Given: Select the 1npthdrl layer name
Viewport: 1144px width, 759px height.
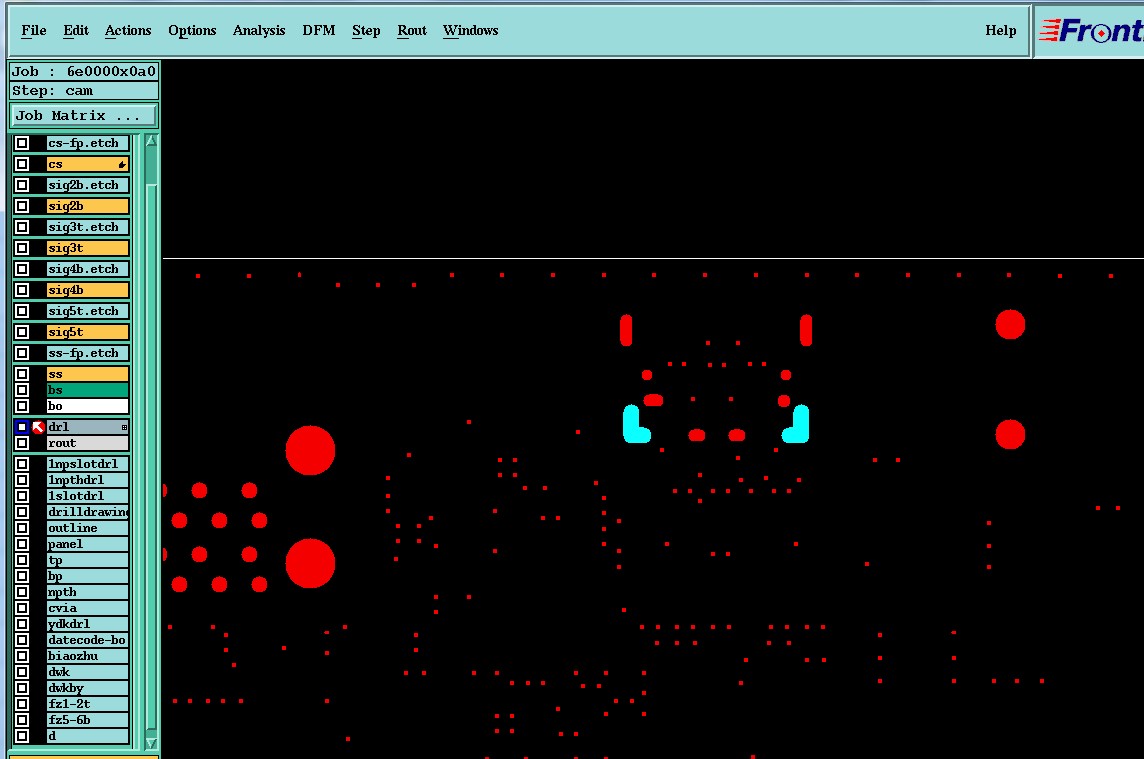Looking at the screenshot, I should 88,479.
